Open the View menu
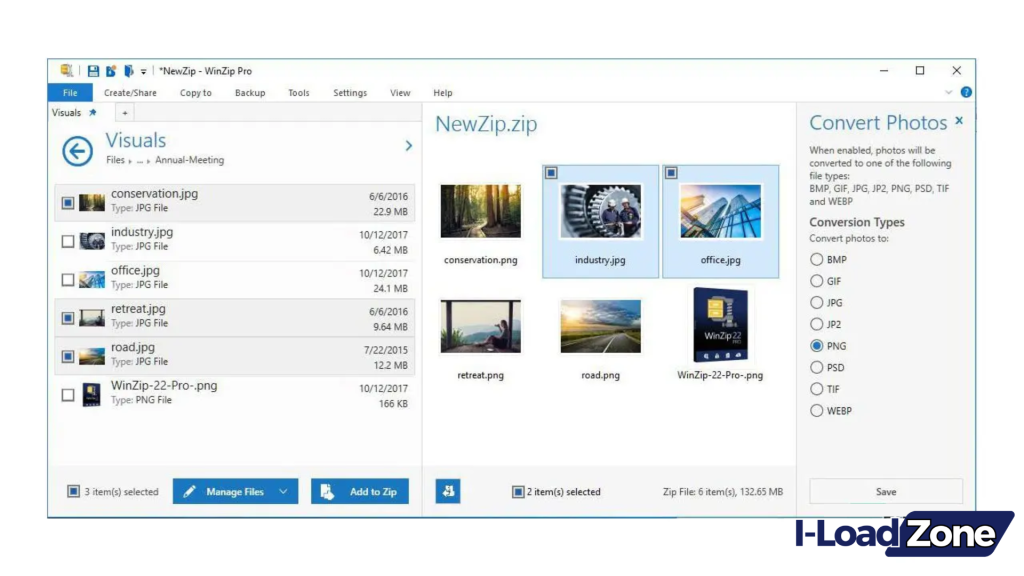 (400, 93)
